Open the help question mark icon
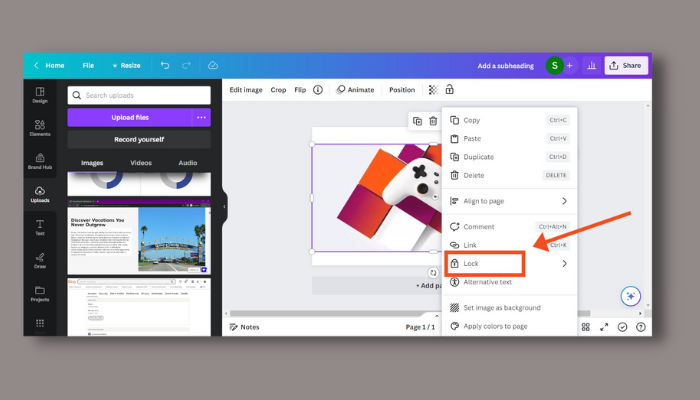 [x=641, y=327]
